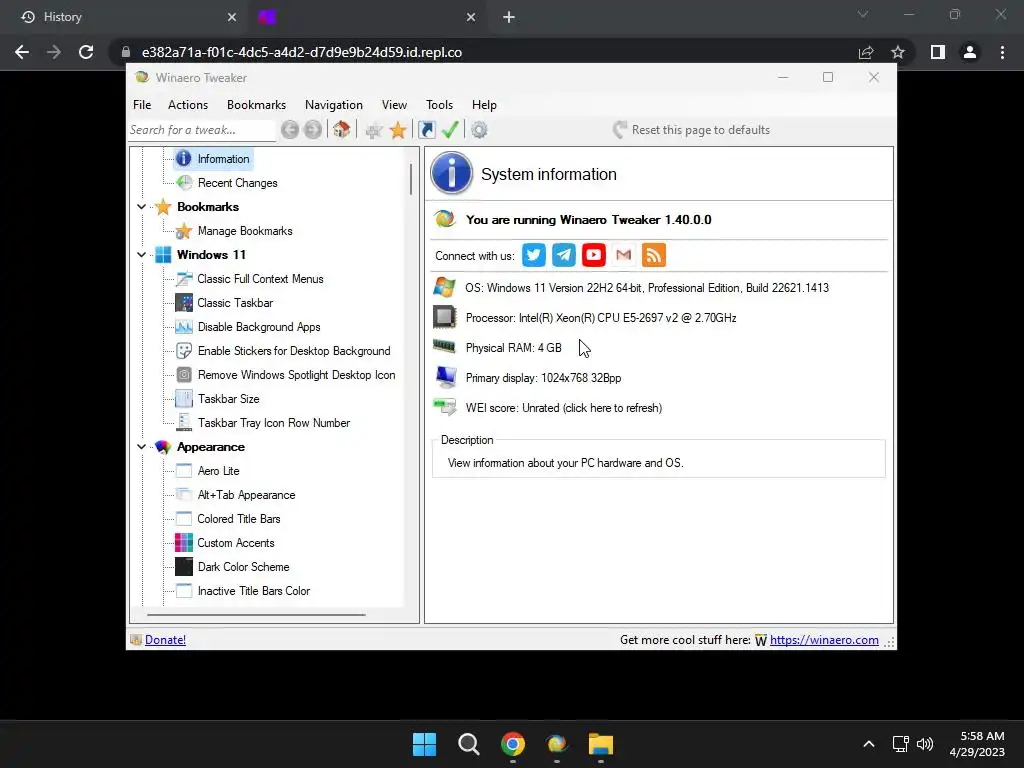
Task: Click the shortcut arrow export icon in toolbar
Action: coord(427,130)
